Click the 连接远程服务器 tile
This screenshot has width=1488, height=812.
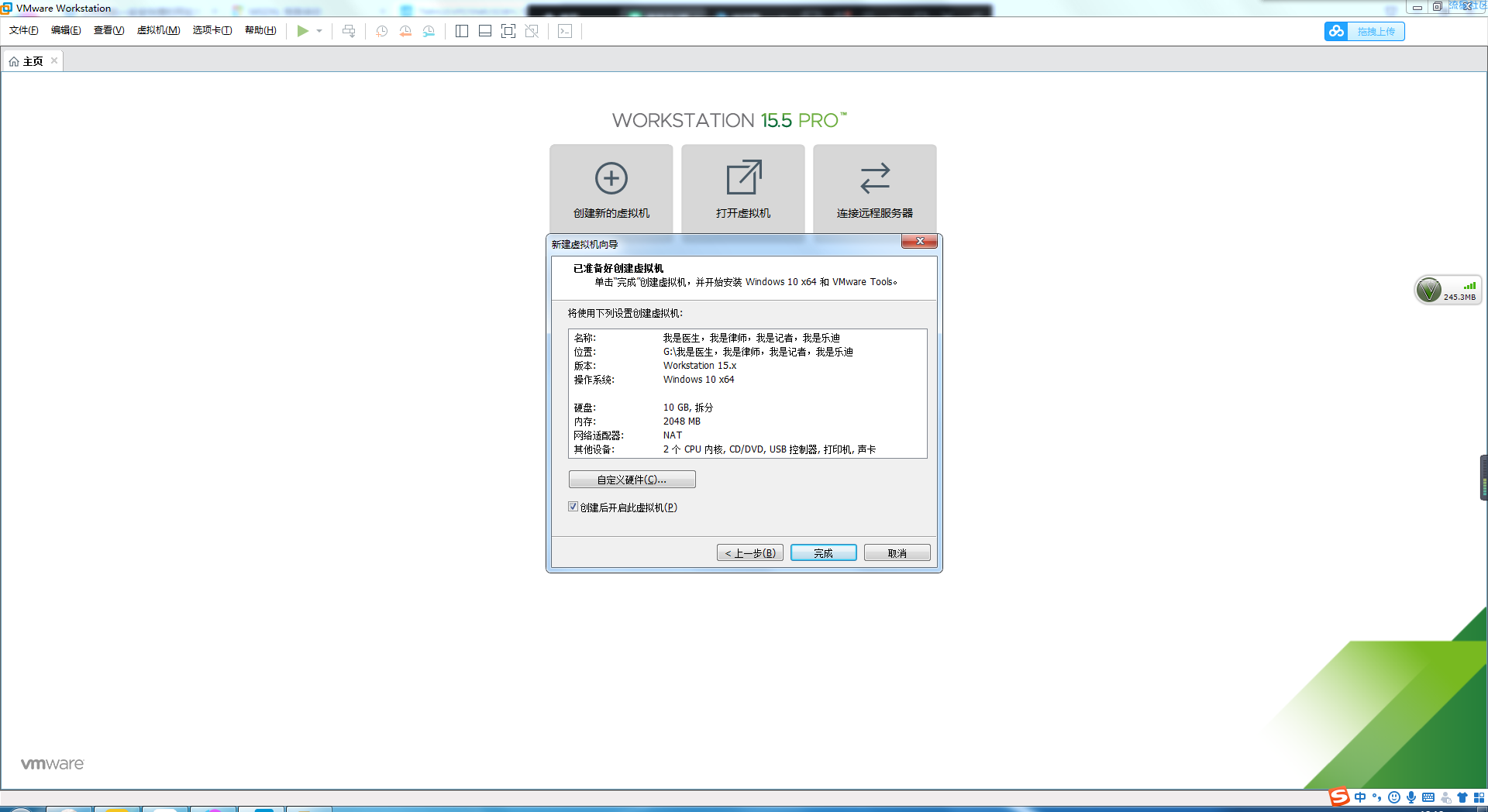click(875, 188)
